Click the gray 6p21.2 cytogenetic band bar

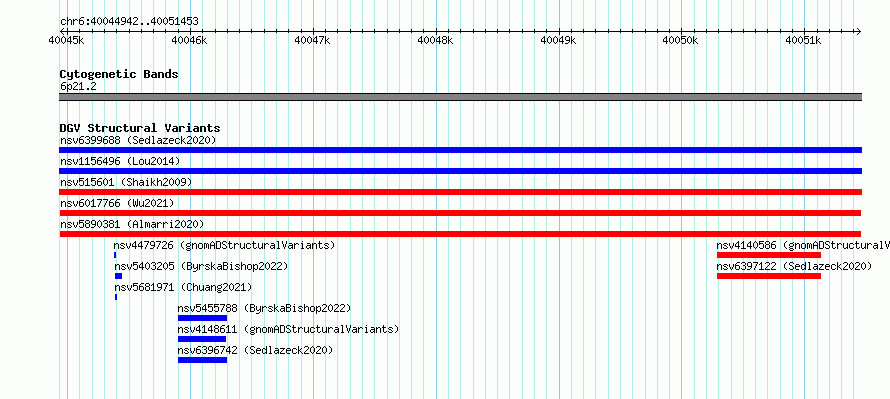(x=460, y=97)
